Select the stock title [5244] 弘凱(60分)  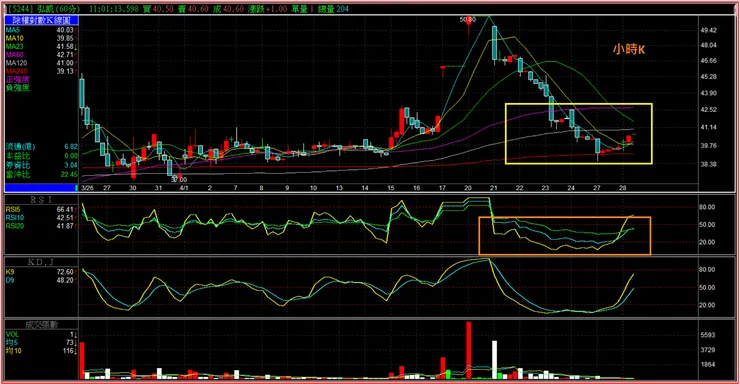pyautogui.click(x=44, y=8)
